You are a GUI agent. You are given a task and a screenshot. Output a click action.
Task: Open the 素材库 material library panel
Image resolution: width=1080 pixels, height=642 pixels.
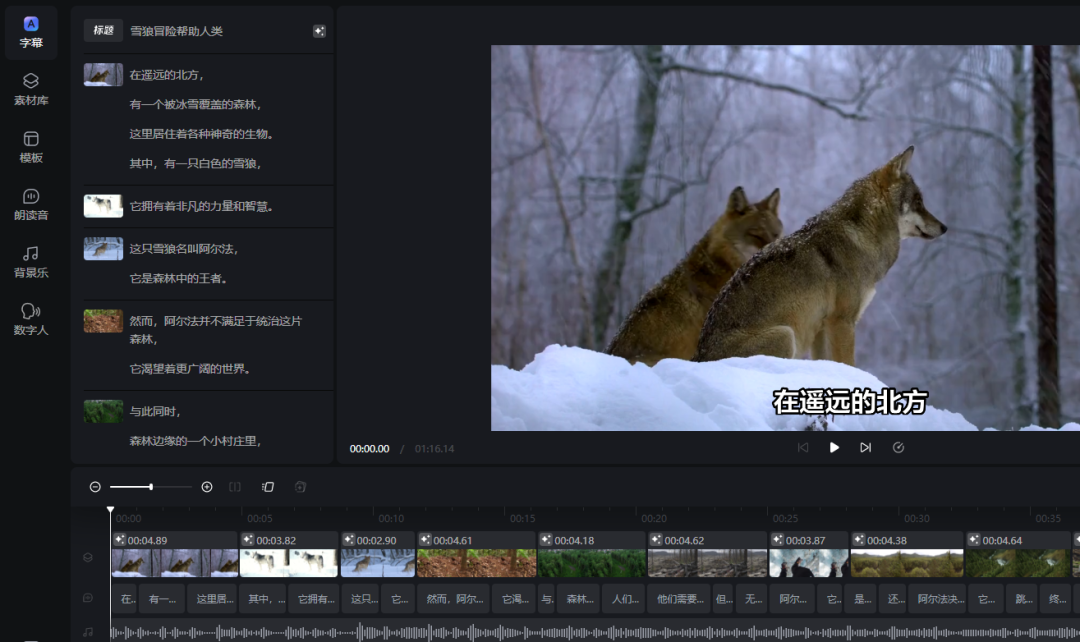tap(31, 89)
